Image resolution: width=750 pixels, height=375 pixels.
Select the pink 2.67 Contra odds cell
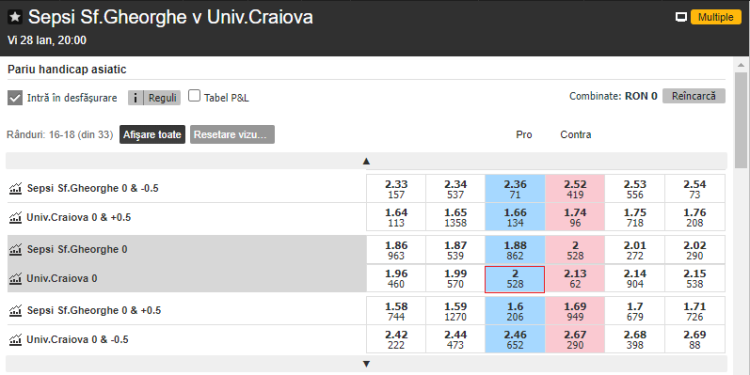tap(575, 339)
